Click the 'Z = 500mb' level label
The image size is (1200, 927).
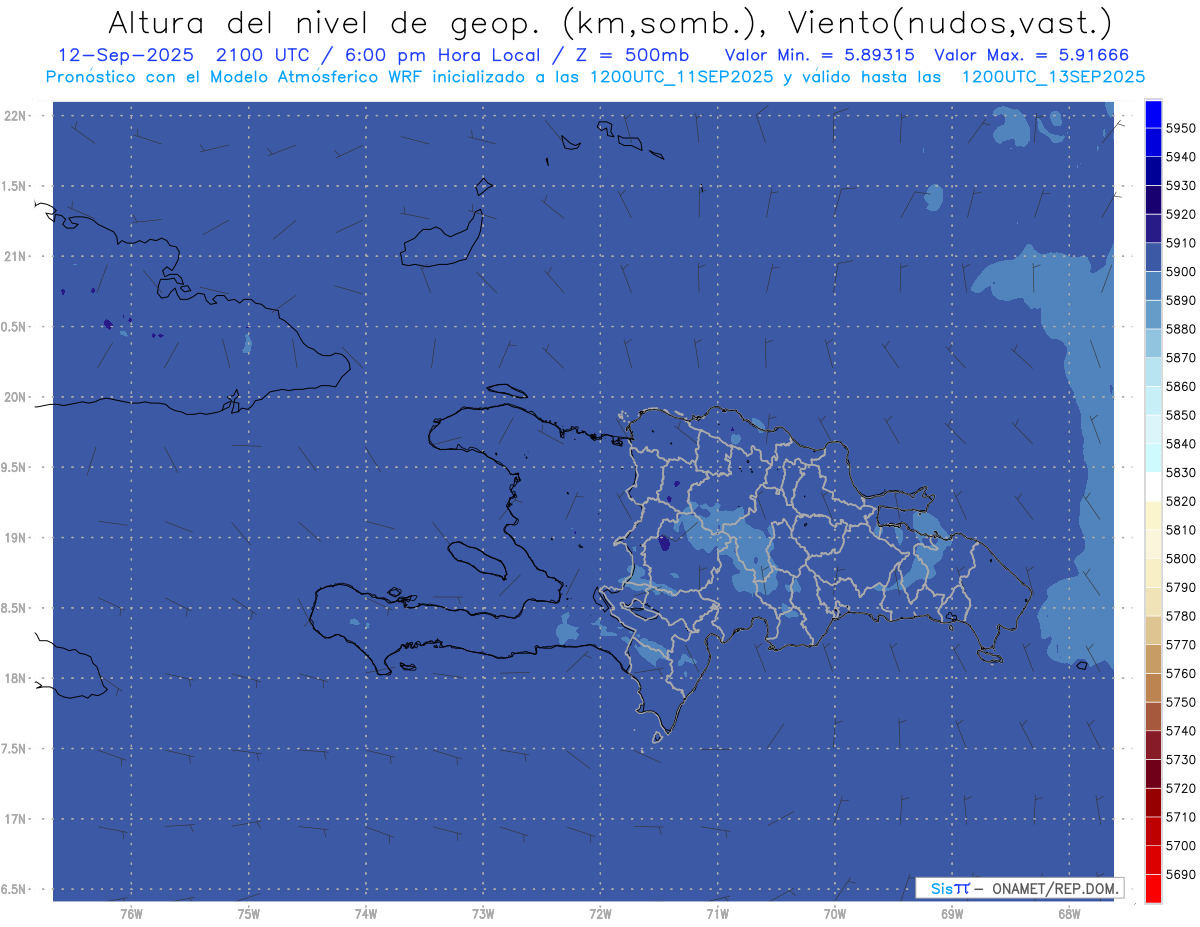coord(634,55)
